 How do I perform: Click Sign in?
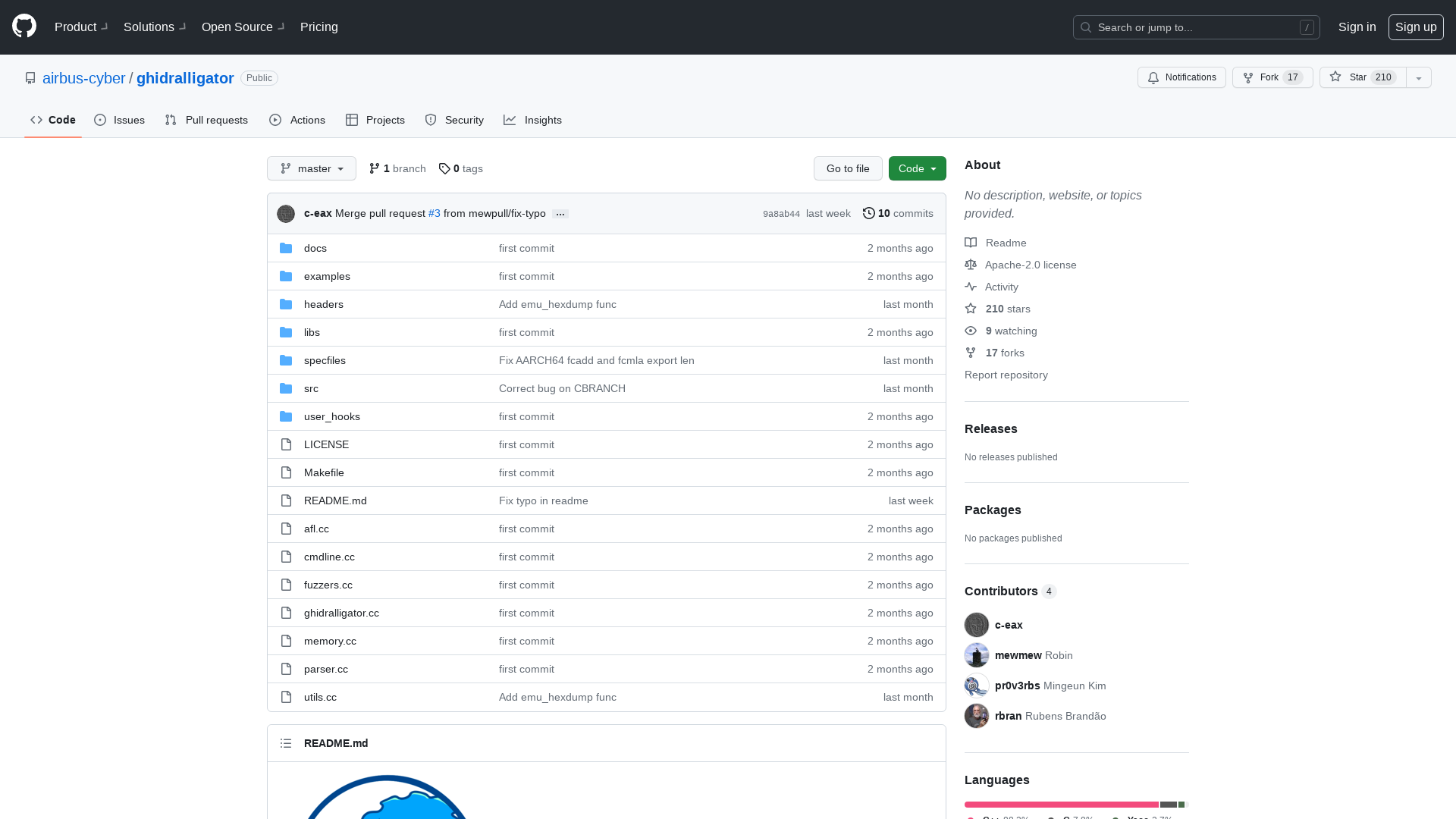(1357, 27)
